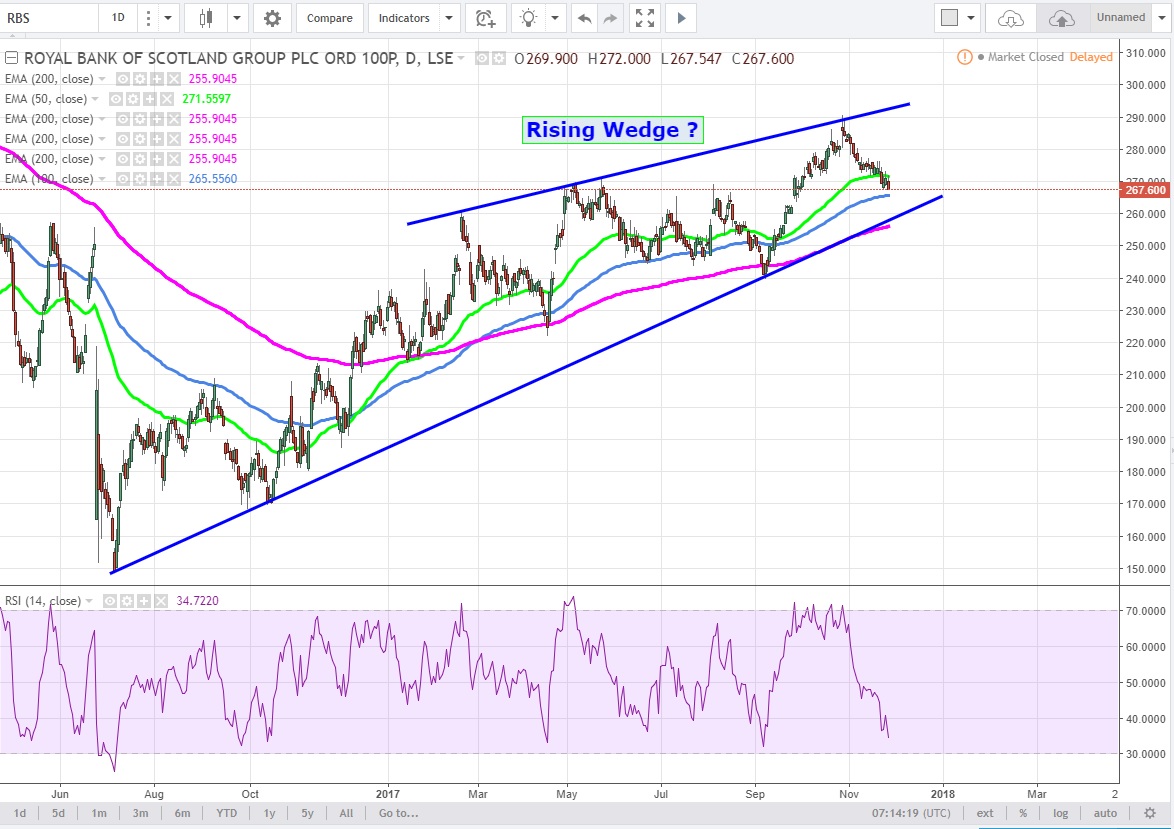Viewport: 1174px width, 829px height.
Task: Click the undo arrow in toolbar
Action: 584,18
